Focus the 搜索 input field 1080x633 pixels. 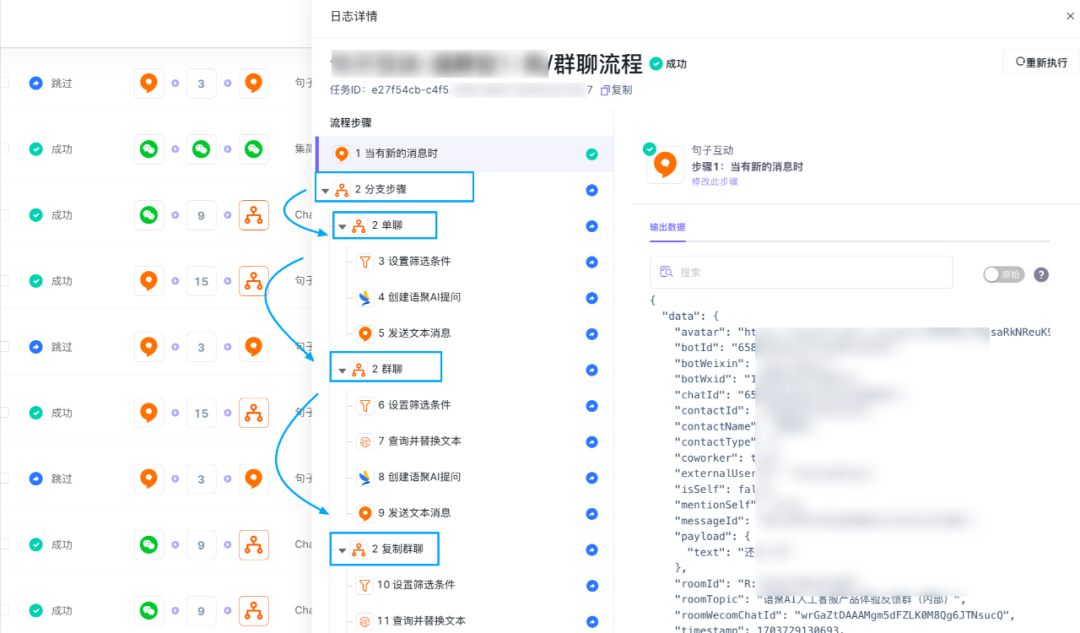pos(801,272)
